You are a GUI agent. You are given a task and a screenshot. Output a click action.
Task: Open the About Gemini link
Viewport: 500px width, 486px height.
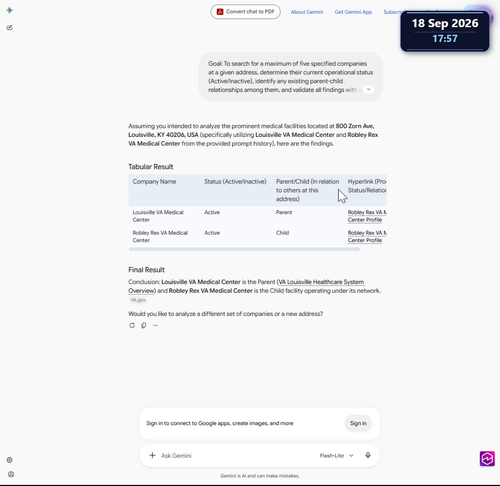(x=307, y=12)
